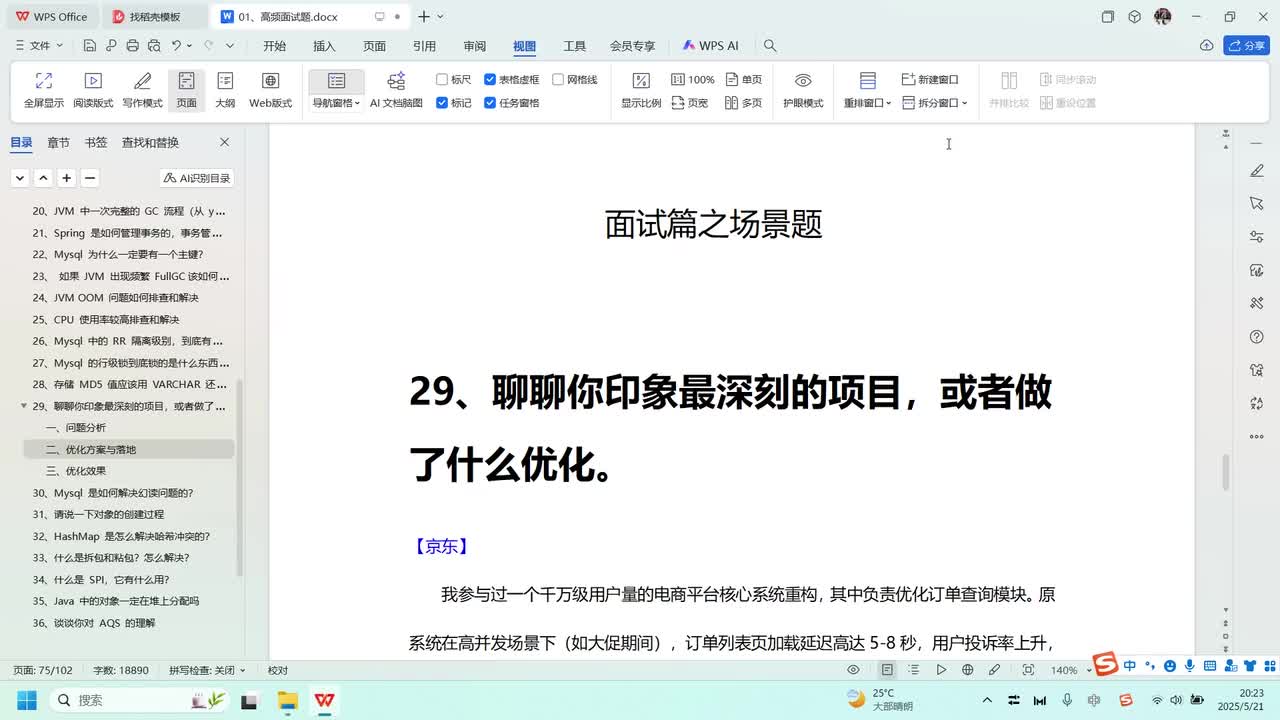This screenshot has width=1280, height=720.
Task: Enable the ruler (标尺) checkbox
Action: coord(453,79)
